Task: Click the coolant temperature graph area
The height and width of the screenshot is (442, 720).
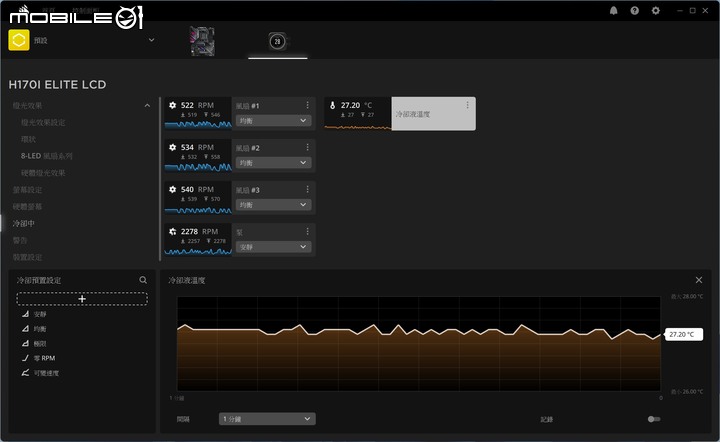Action: (x=419, y=344)
